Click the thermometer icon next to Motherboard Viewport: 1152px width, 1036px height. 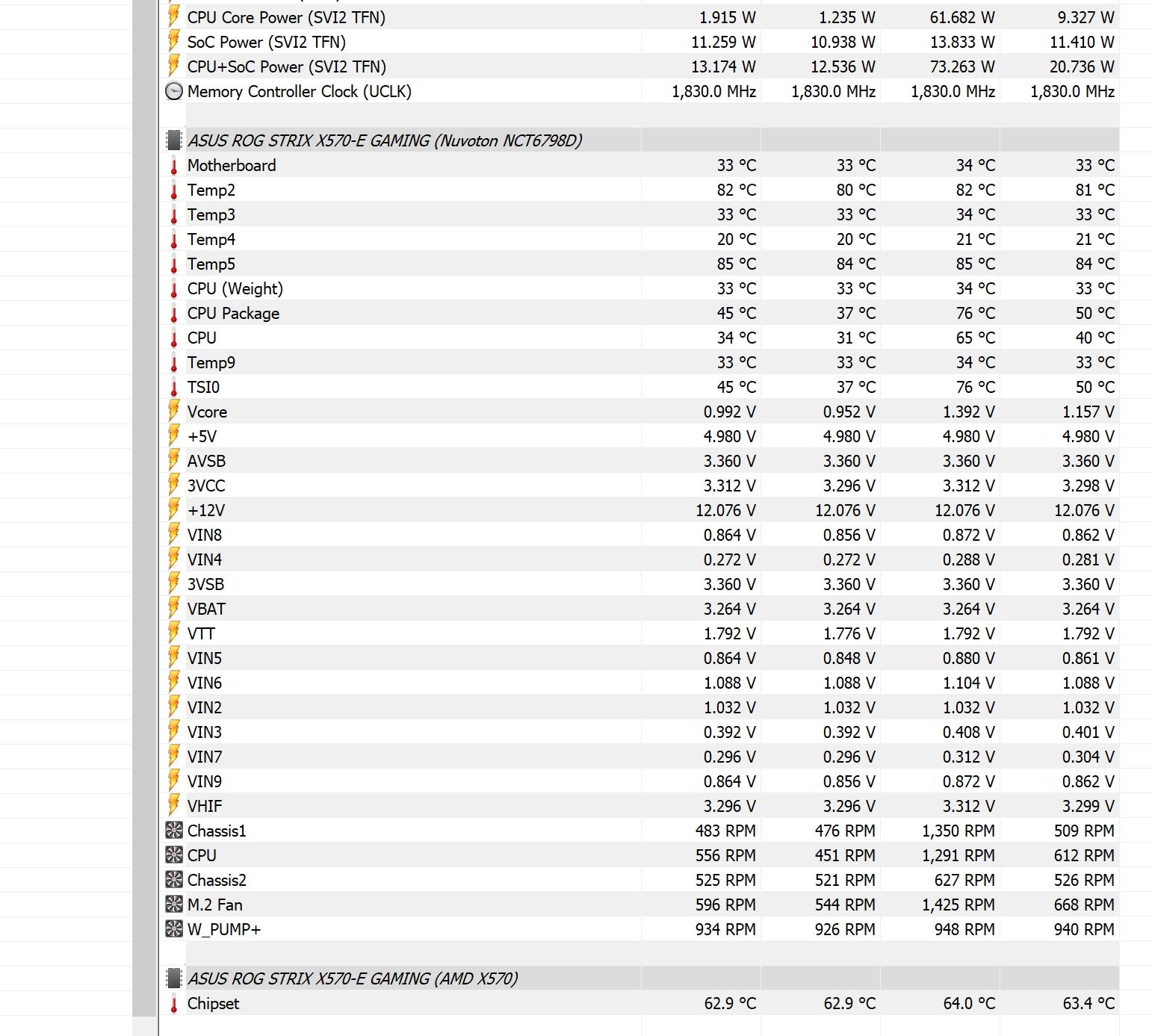click(173, 166)
